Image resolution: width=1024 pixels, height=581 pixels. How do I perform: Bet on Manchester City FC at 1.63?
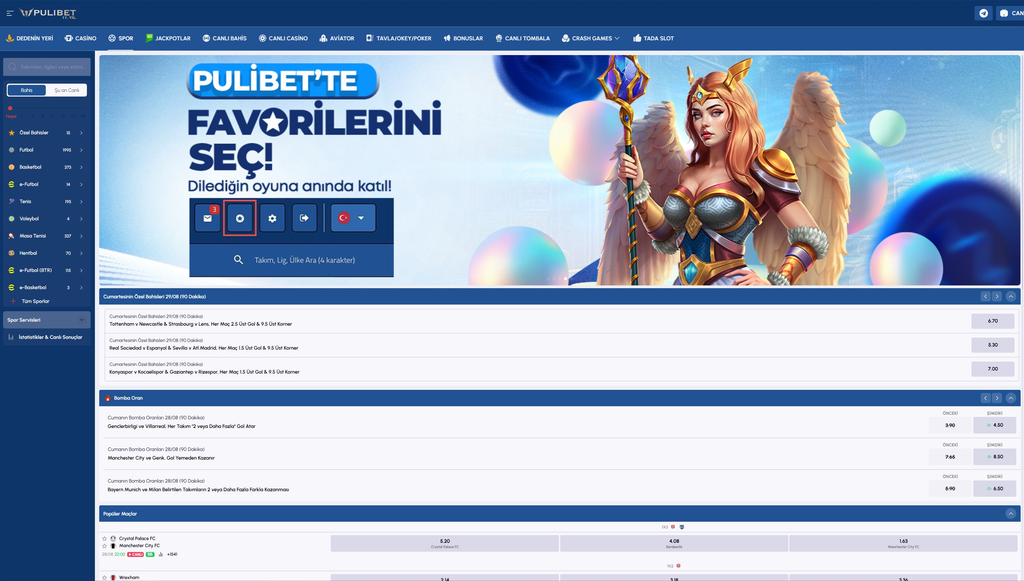[903, 543]
